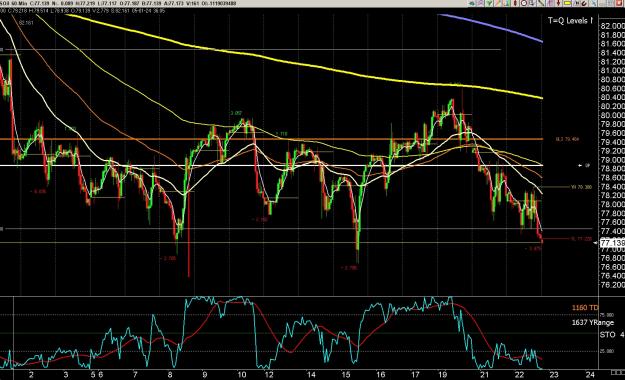Click the 1637 YRange label

click(x=593, y=322)
